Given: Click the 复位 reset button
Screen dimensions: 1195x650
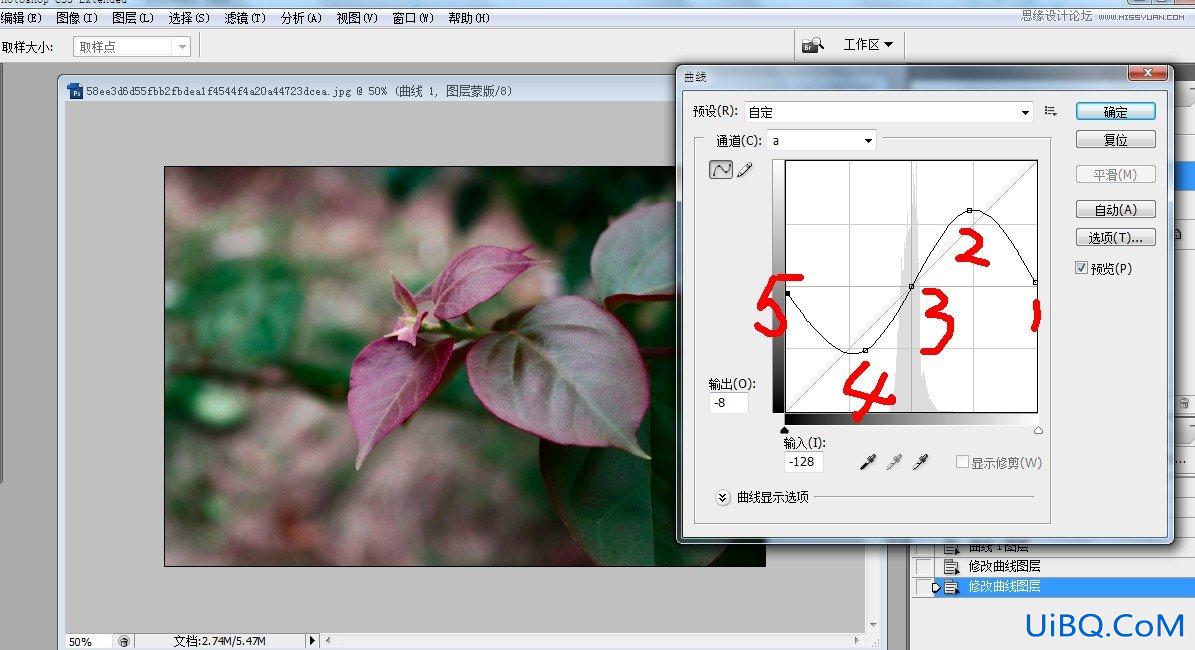Looking at the screenshot, I should (1116, 140).
